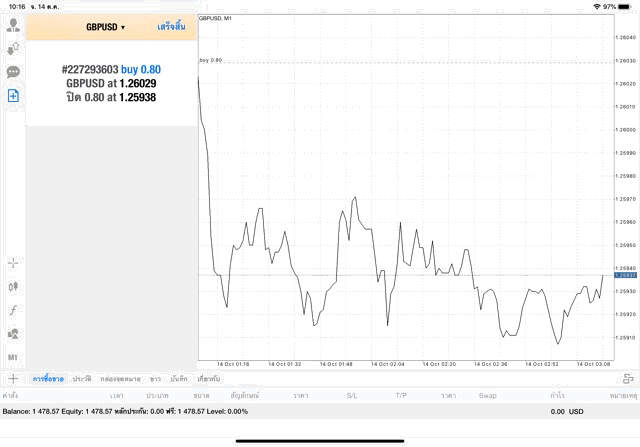Open indicators 'f' icon
The width and height of the screenshot is (640, 447).
(x=13, y=310)
